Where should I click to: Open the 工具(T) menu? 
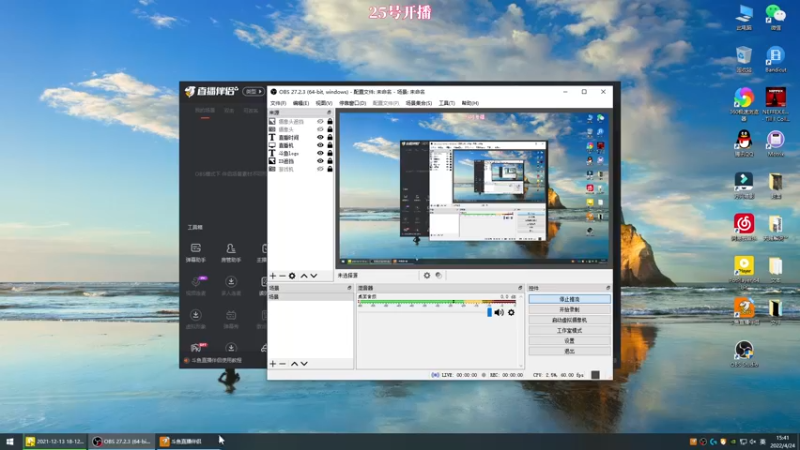(x=446, y=103)
